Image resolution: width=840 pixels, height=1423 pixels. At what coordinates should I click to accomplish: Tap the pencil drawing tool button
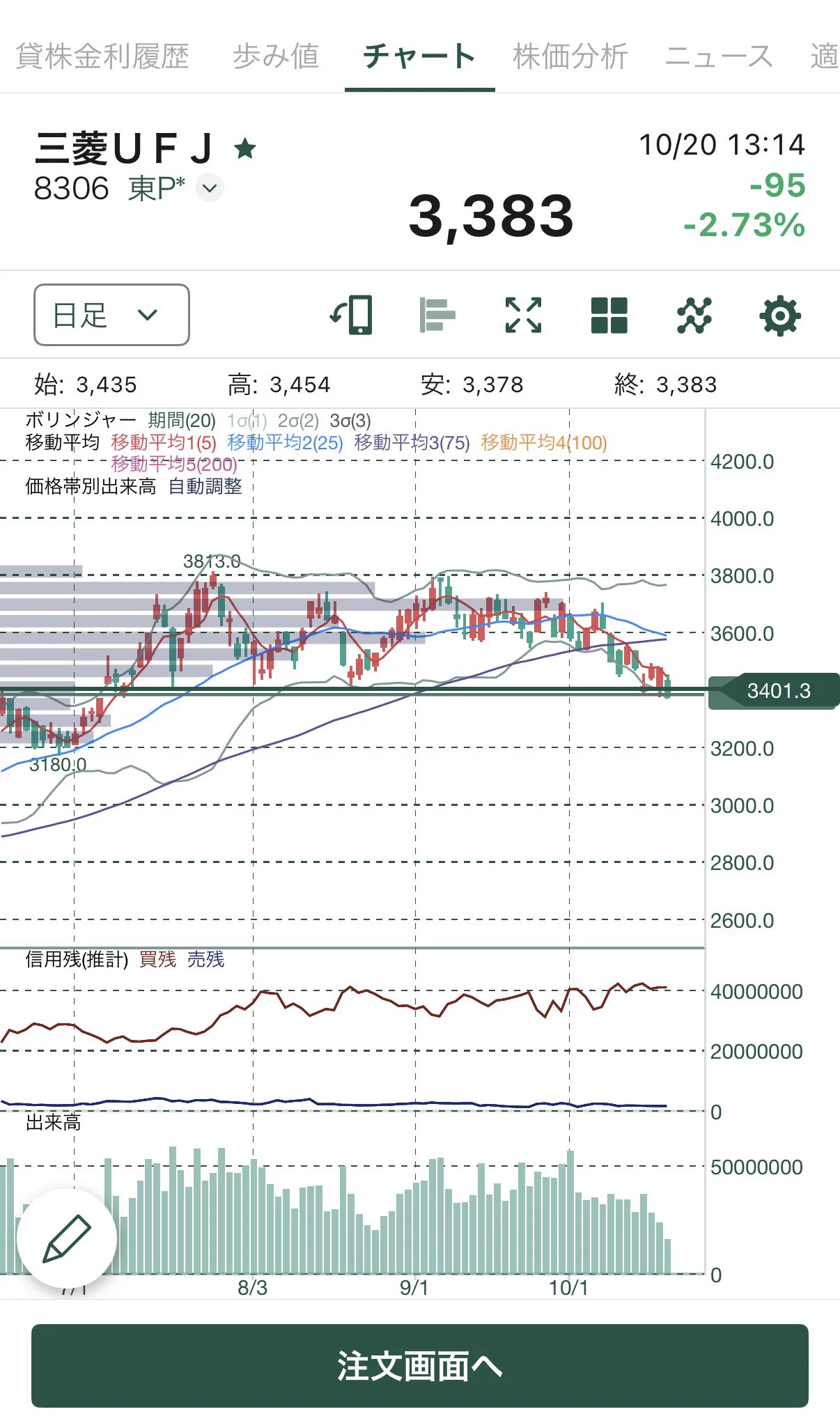[x=67, y=1238]
